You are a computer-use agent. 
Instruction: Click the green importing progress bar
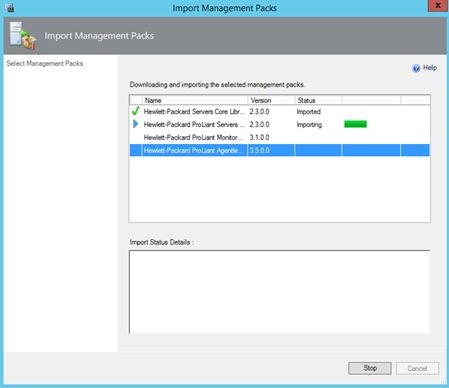click(x=355, y=124)
